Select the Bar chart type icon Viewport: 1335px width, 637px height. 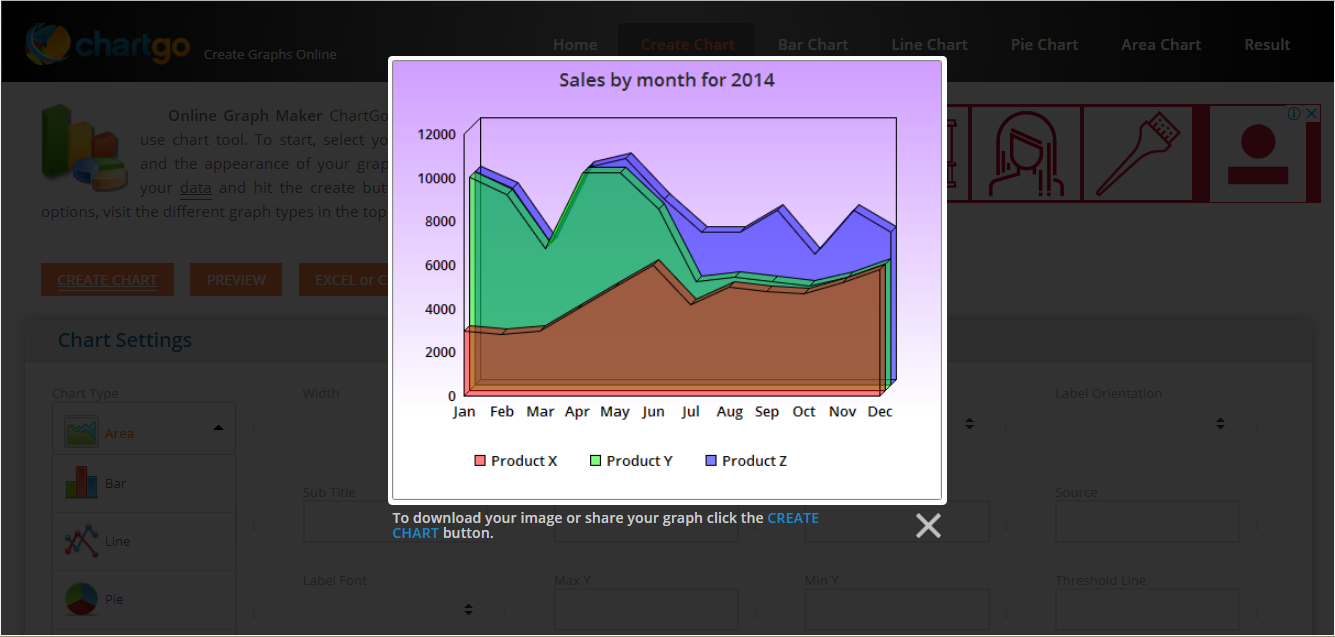tap(81, 483)
